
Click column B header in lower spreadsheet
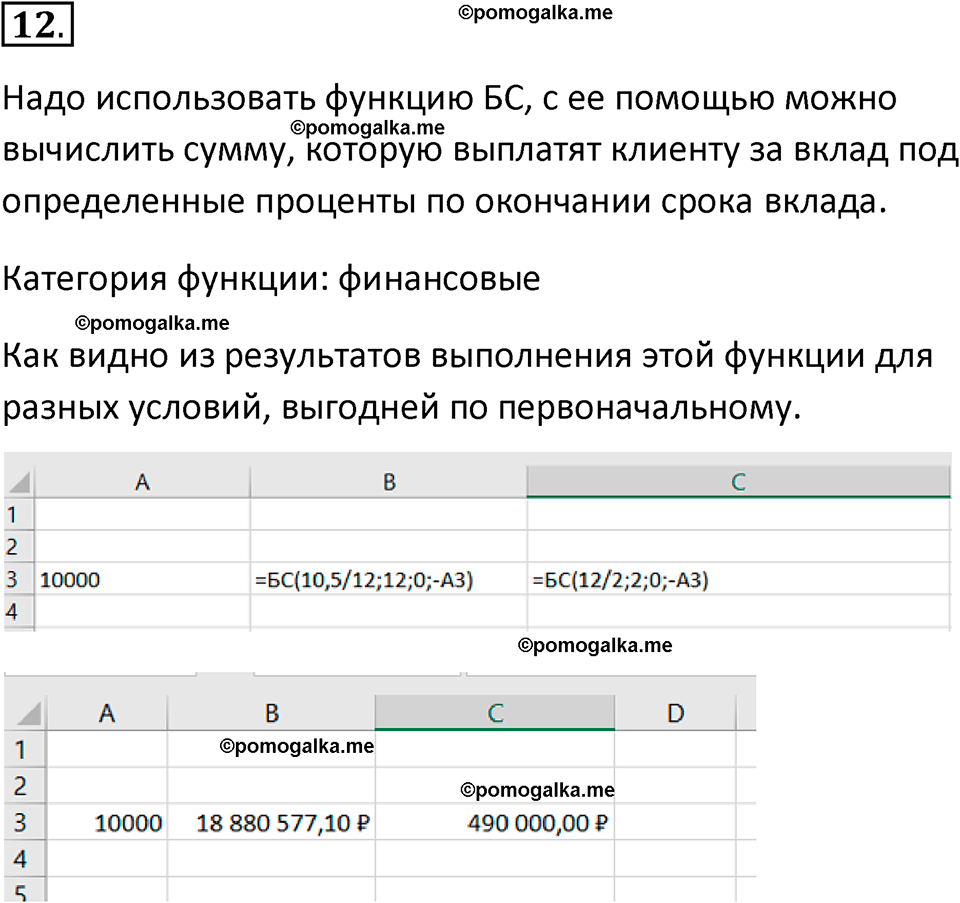pos(271,713)
